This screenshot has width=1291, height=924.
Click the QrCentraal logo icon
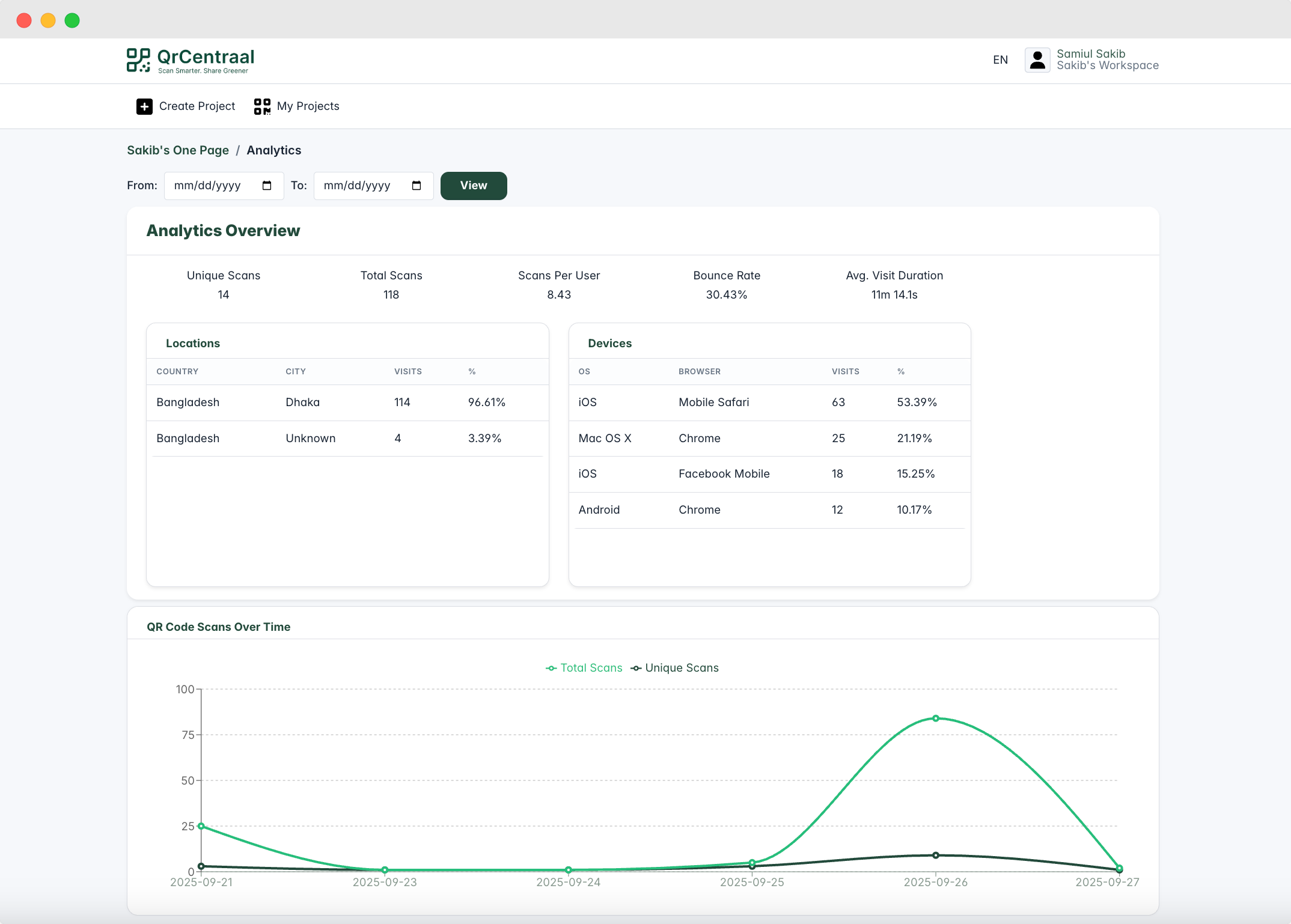[138, 60]
